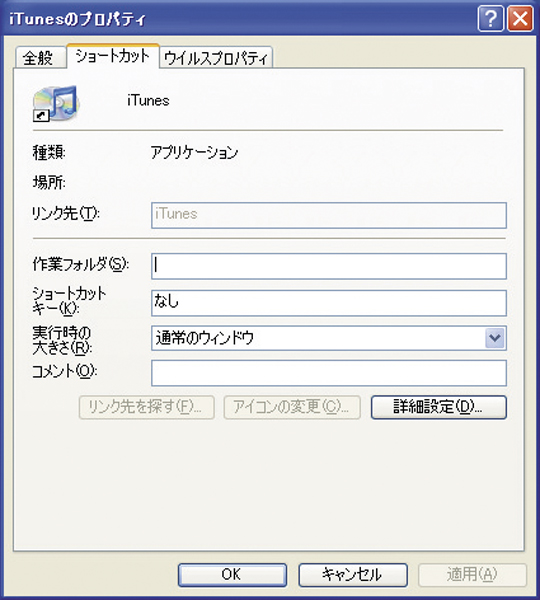Open the ウイルスプロパティ tab
Viewport: 540px width, 600px height.
(216, 58)
